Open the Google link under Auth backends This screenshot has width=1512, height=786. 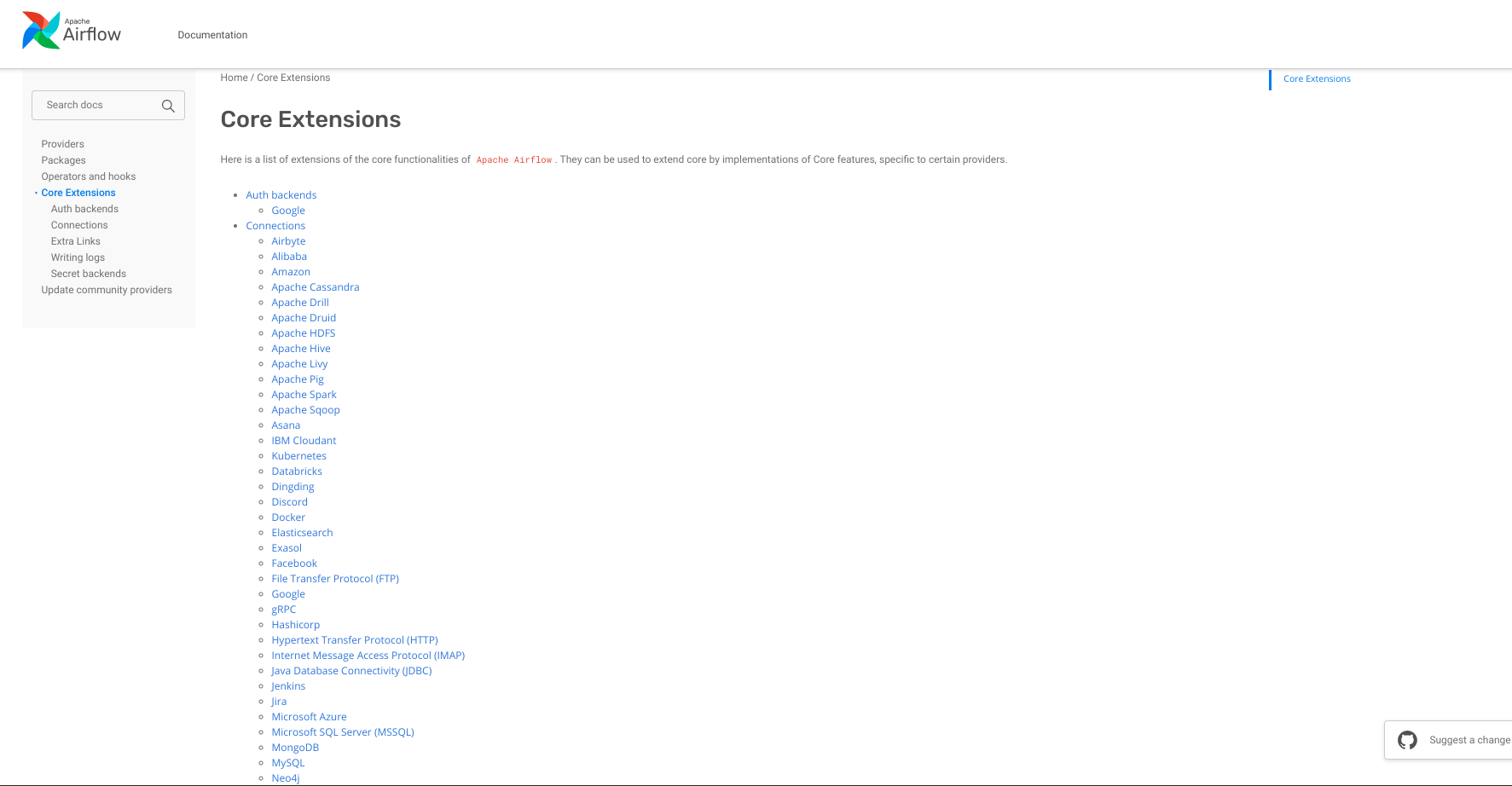(x=288, y=211)
